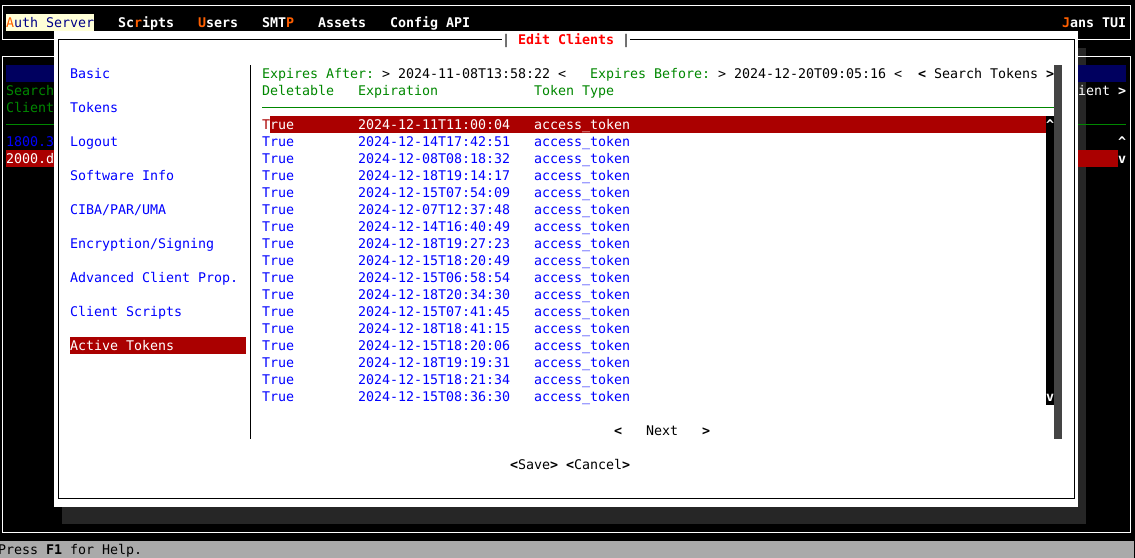Click the Search Tokens button

(x=985, y=74)
